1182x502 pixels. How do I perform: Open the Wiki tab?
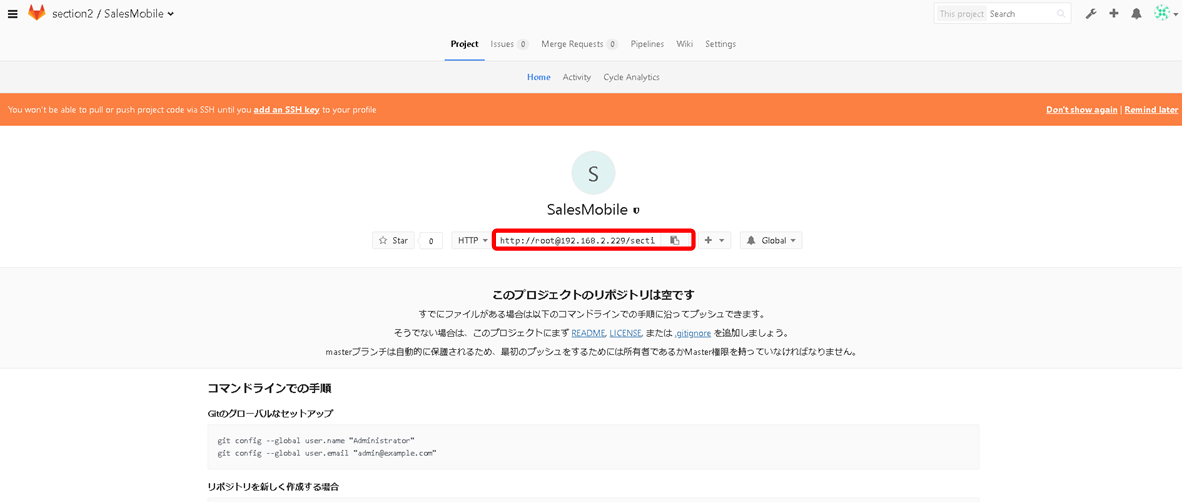(684, 44)
